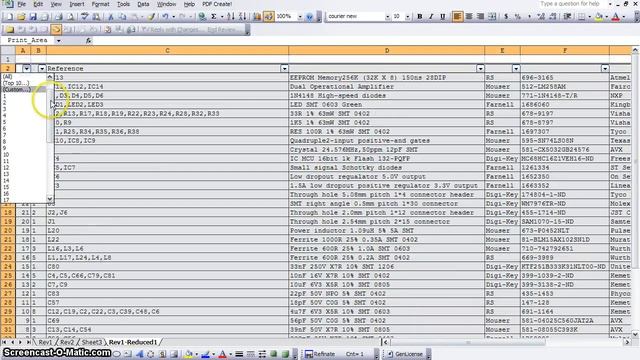Run the spelling check
The height and width of the screenshot is (360, 640).
tap(84, 17)
